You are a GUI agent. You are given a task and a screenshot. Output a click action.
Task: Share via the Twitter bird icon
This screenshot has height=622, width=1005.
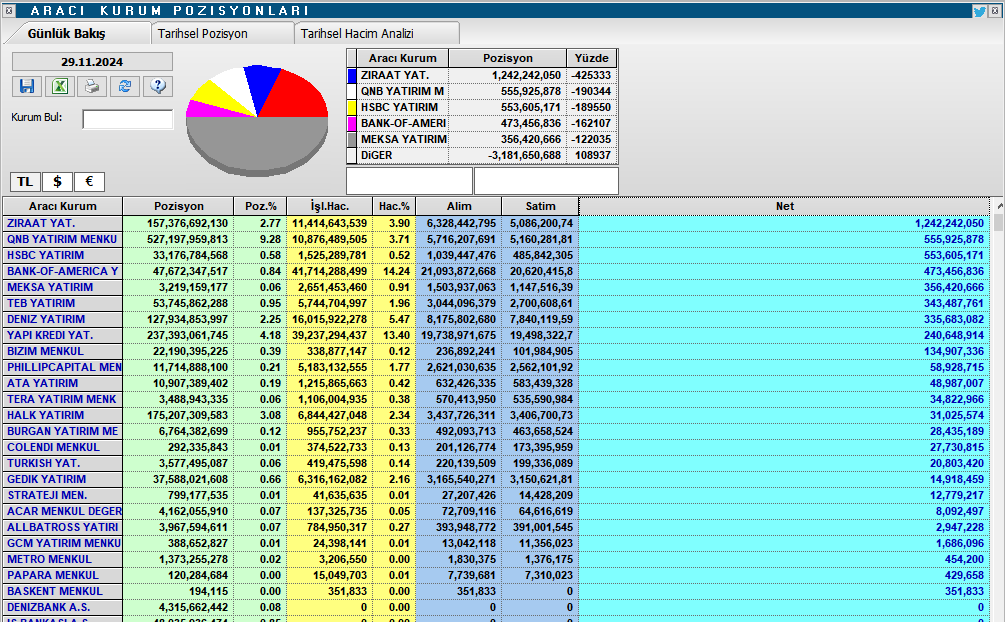[x=979, y=11]
